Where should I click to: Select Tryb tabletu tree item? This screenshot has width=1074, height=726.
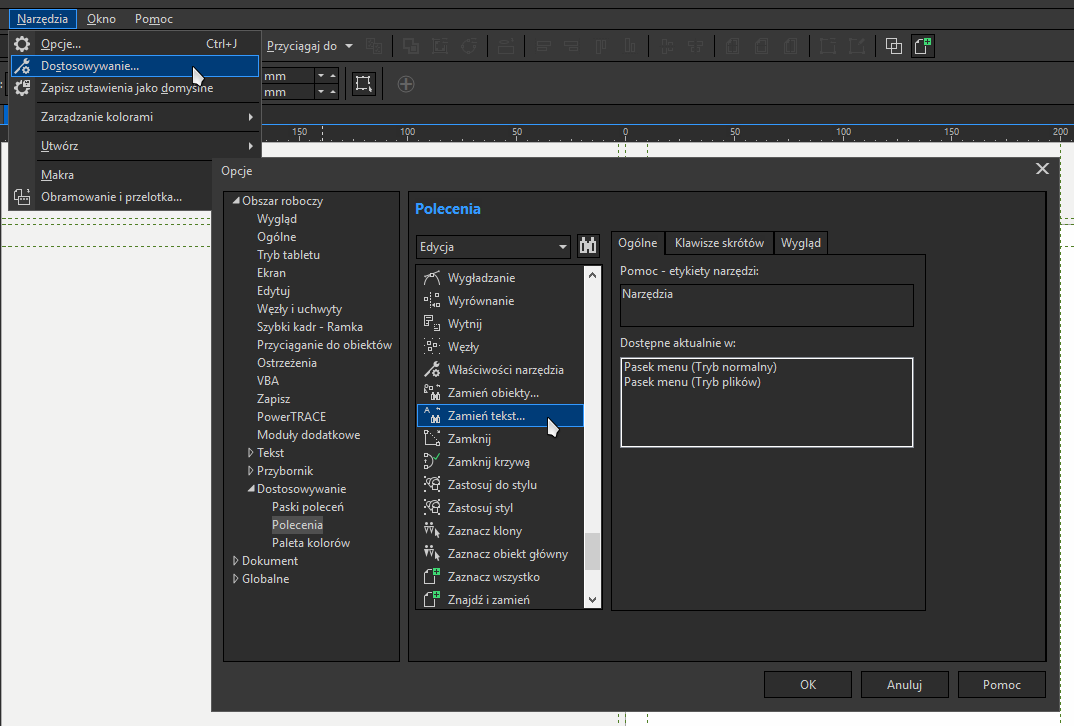pos(288,255)
